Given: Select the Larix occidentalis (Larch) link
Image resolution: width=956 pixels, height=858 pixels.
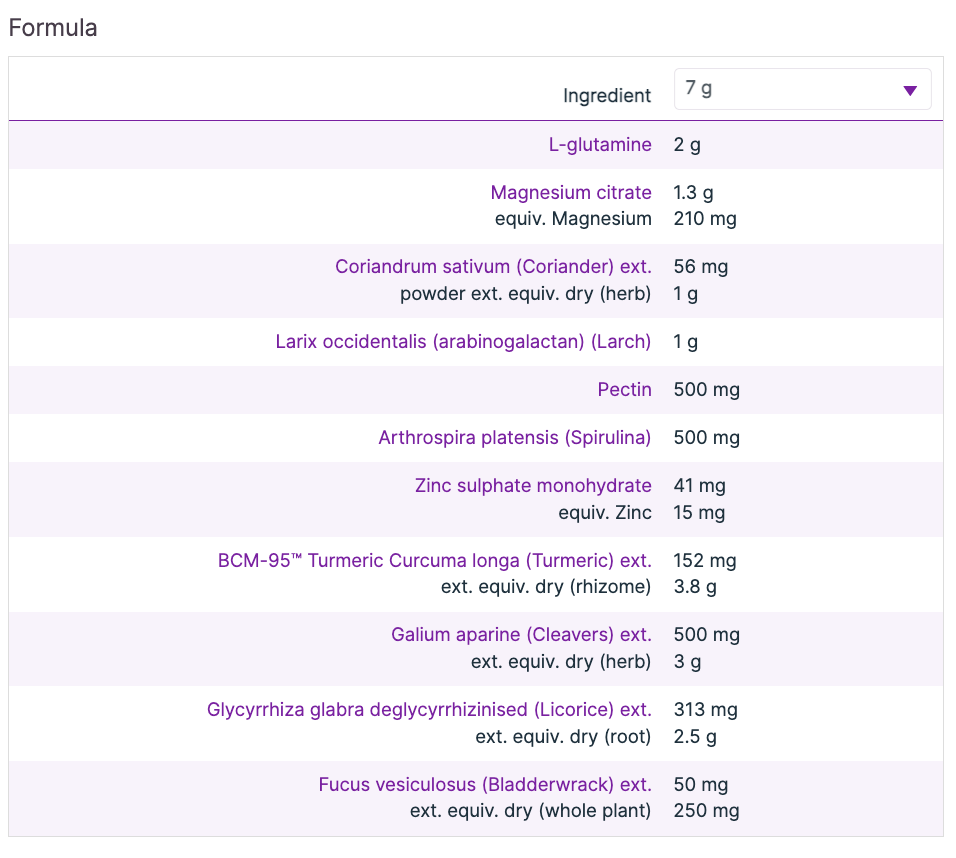Looking at the screenshot, I should (463, 342).
